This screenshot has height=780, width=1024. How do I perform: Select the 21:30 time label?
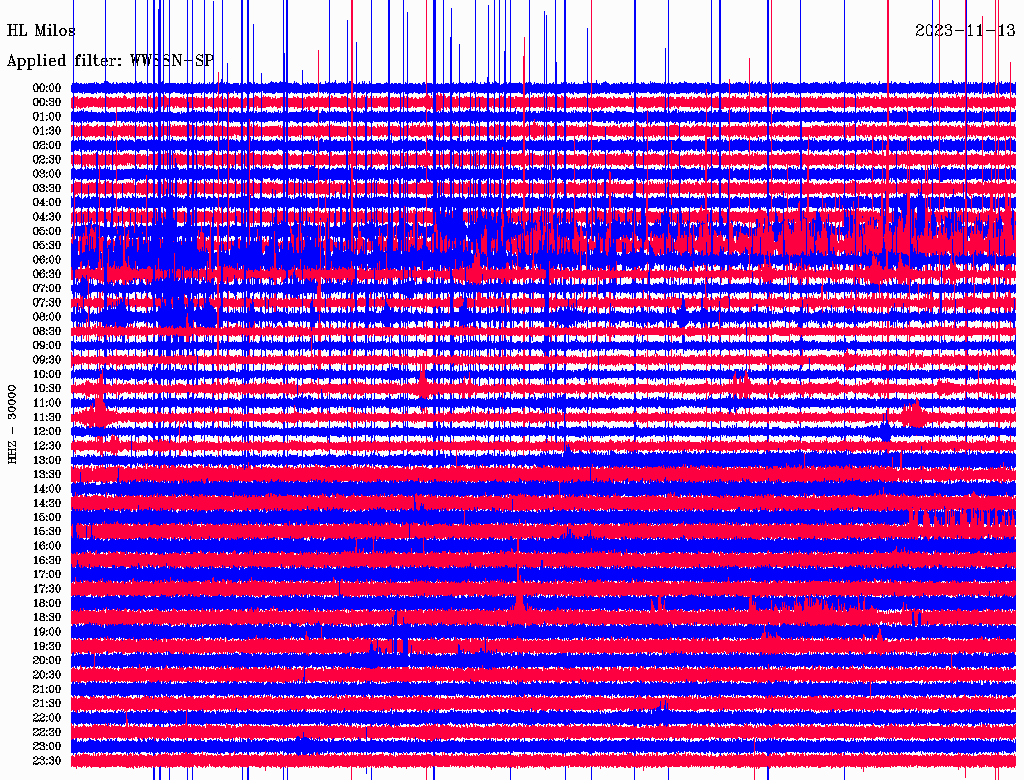point(47,703)
